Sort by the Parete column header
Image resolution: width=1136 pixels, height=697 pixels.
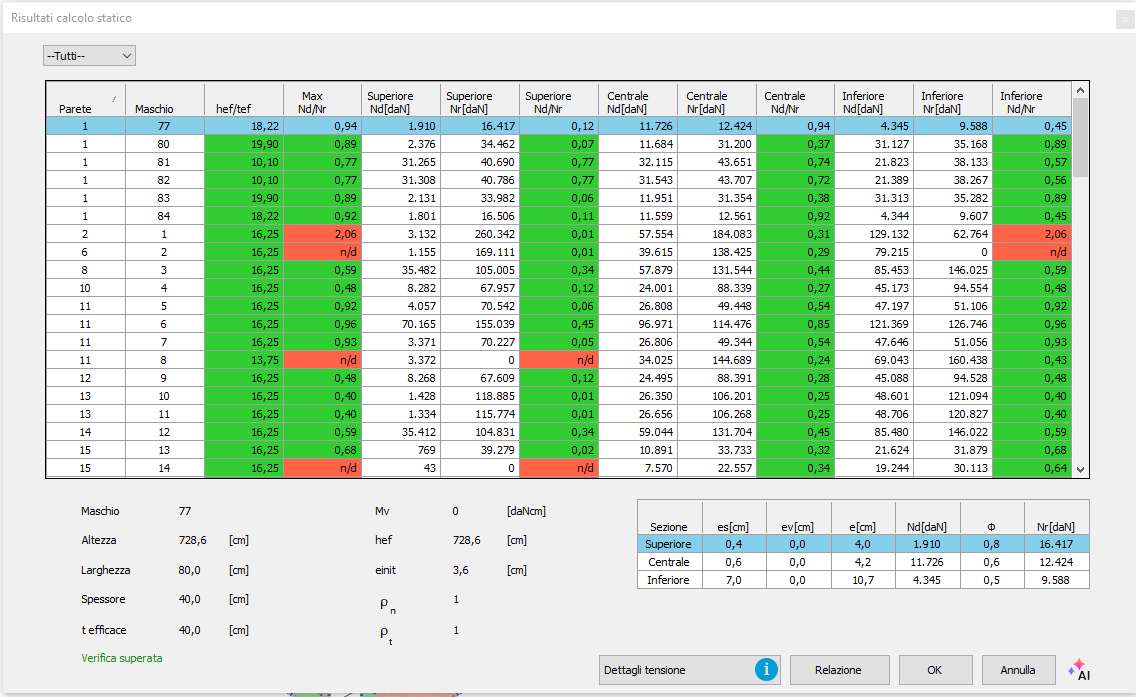[x=86, y=102]
